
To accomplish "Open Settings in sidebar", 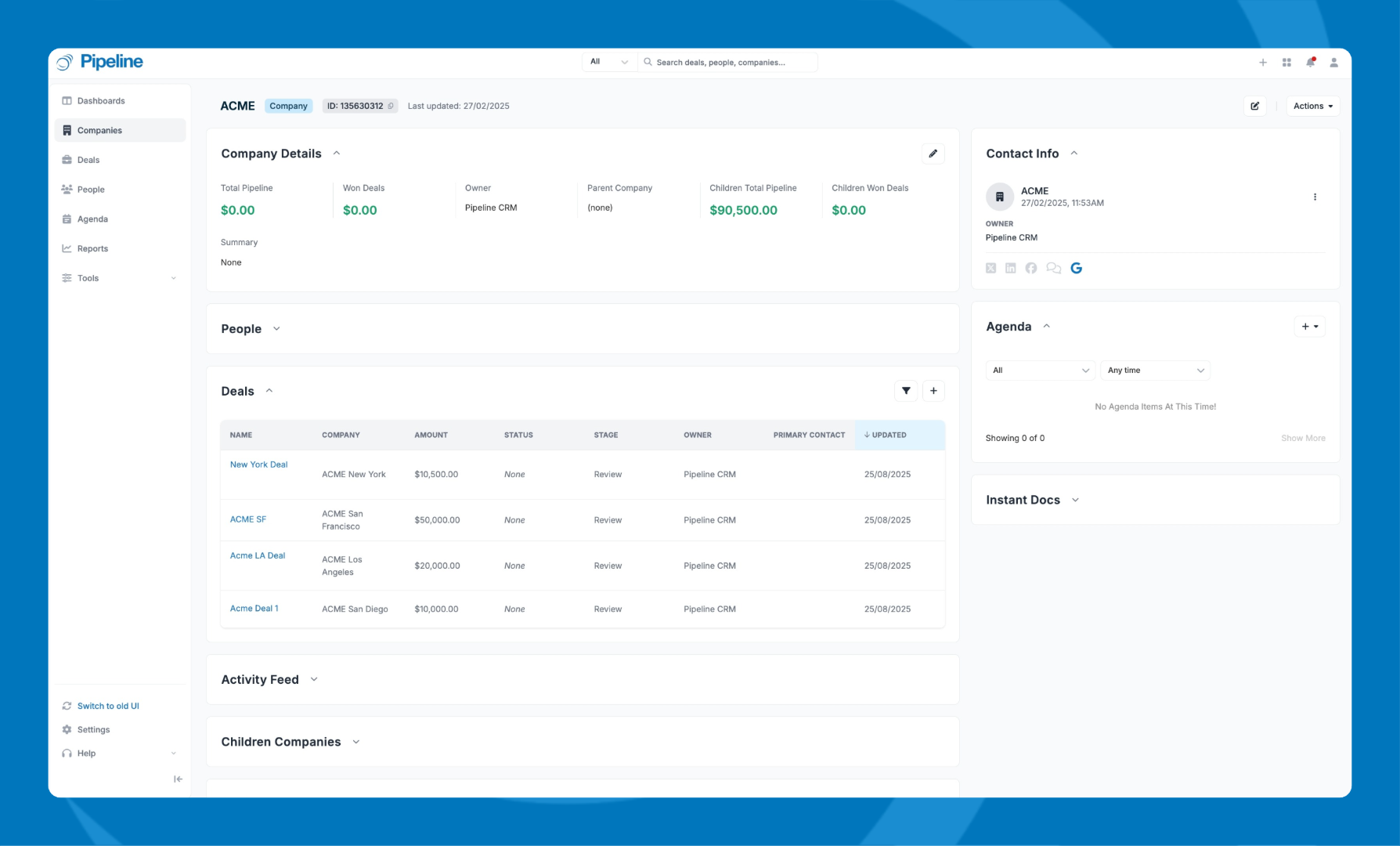I will click(x=120, y=729).
